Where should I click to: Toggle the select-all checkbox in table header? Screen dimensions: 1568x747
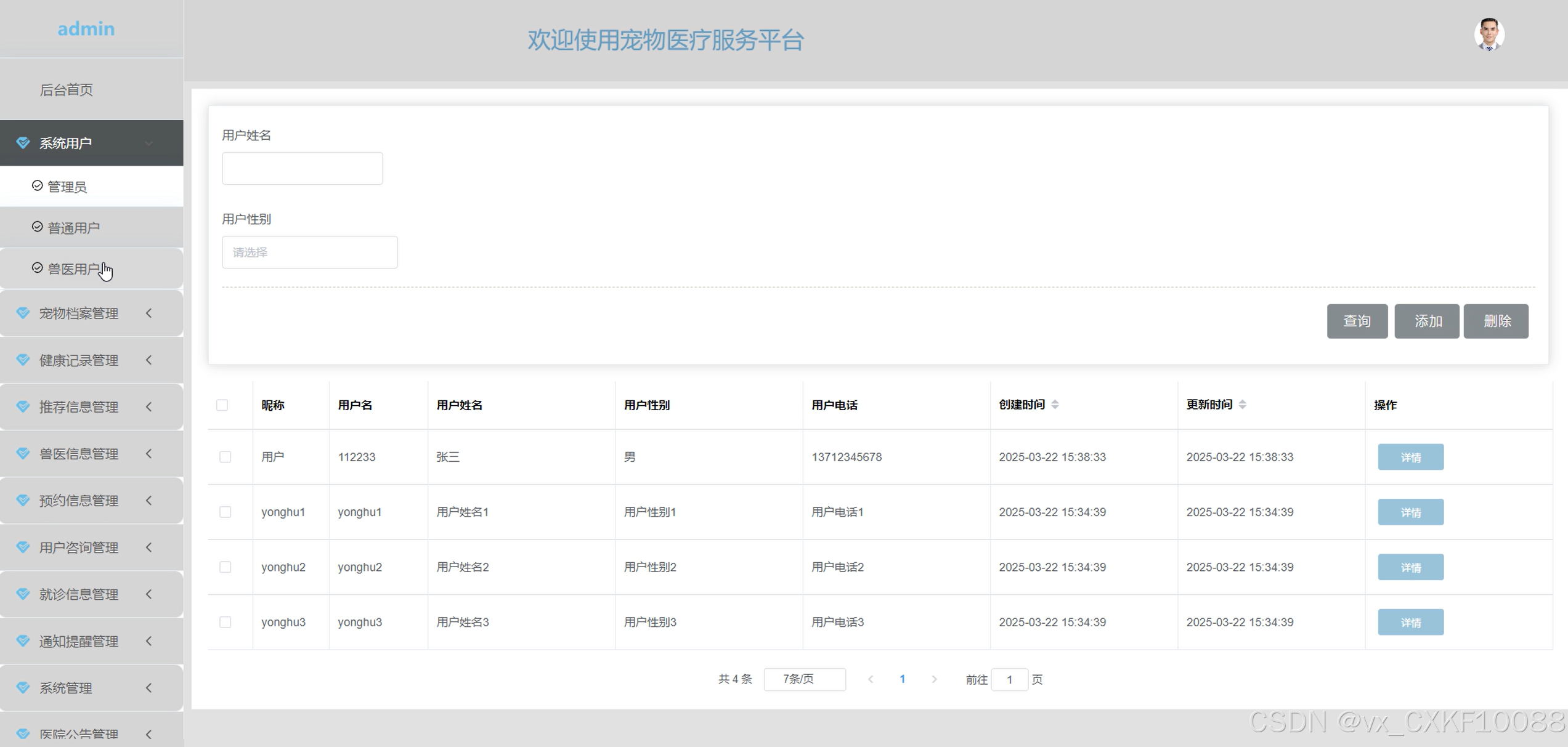[222, 405]
